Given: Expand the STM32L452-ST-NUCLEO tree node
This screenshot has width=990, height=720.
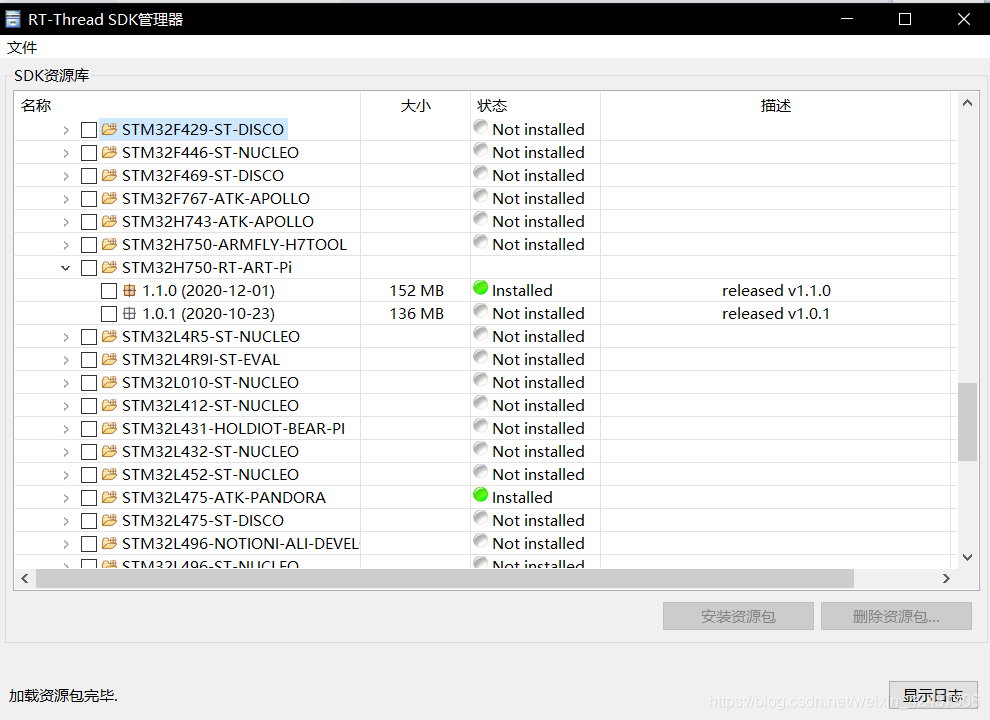Looking at the screenshot, I should 66,475.
